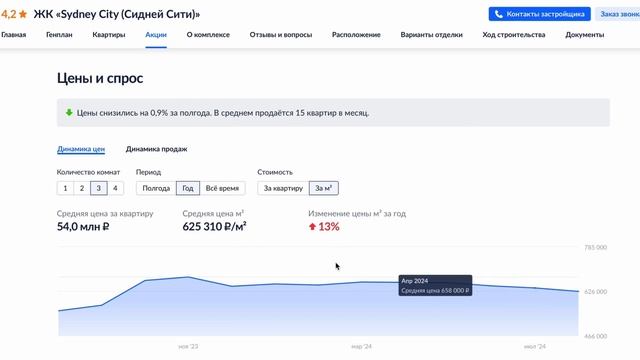Click the ноя '23 axis label

pyautogui.click(x=188, y=347)
